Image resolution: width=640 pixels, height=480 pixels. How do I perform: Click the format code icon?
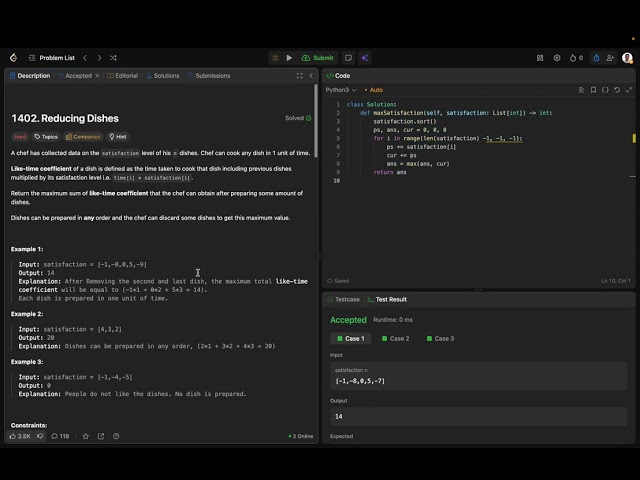coord(581,90)
